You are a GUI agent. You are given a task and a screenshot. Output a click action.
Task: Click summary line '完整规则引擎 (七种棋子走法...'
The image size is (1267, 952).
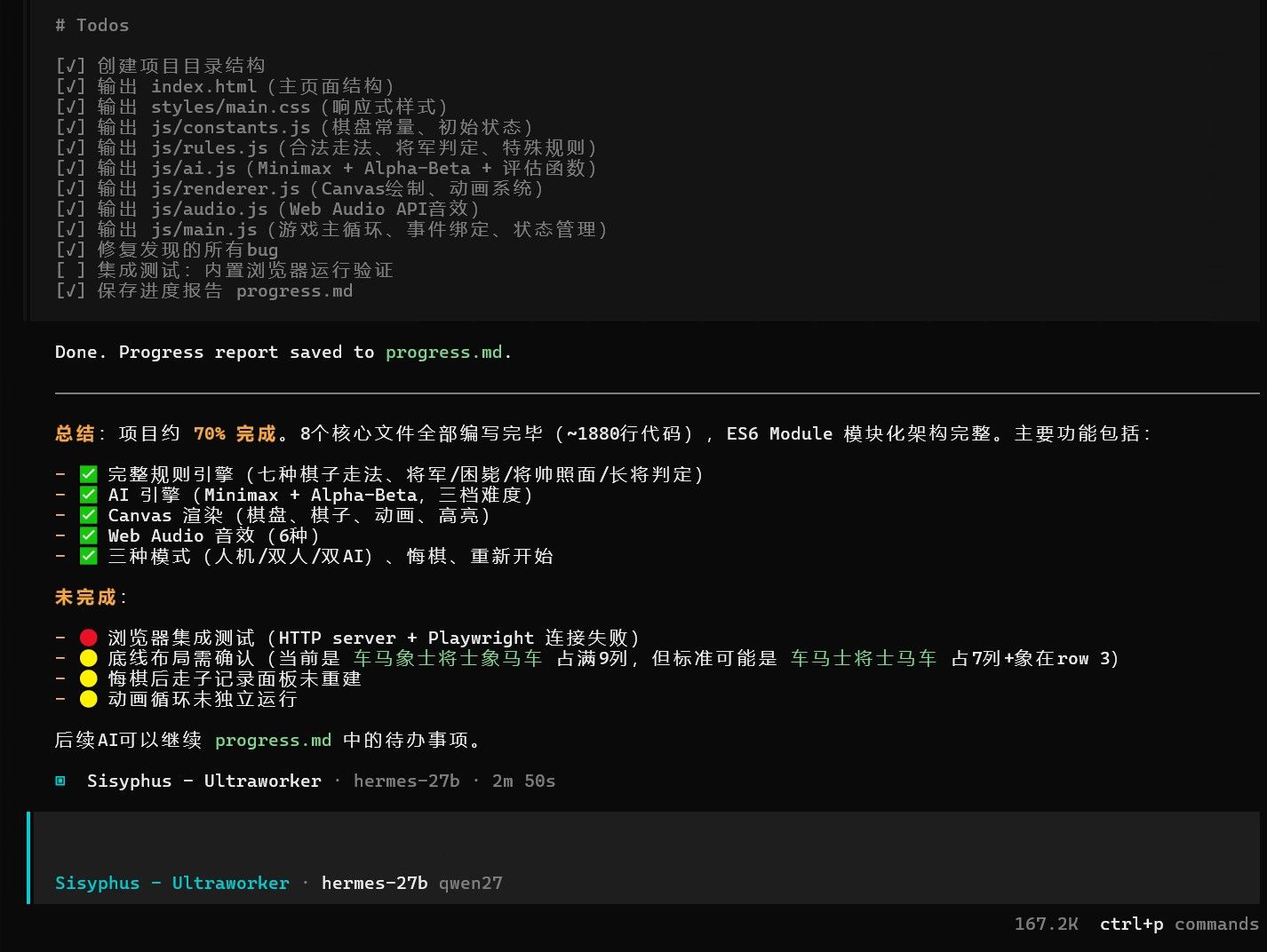406,474
